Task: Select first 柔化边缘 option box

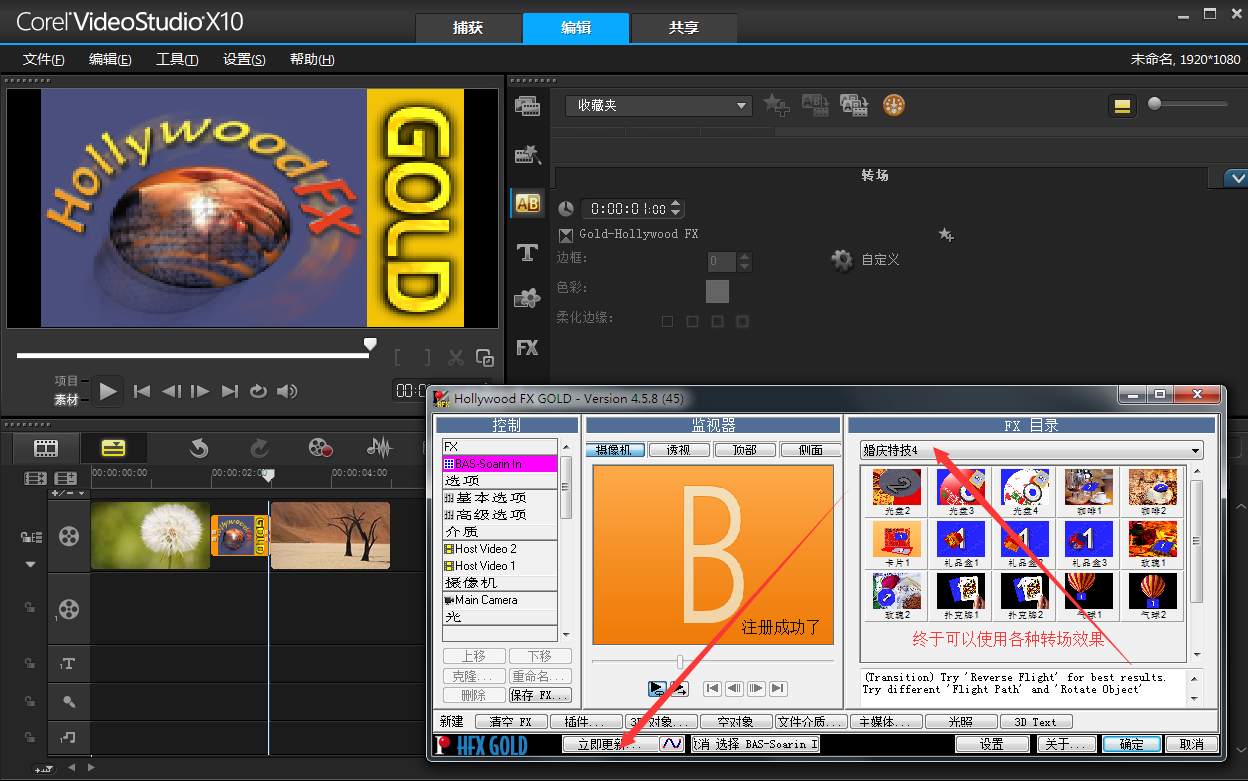Action: [x=667, y=322]
